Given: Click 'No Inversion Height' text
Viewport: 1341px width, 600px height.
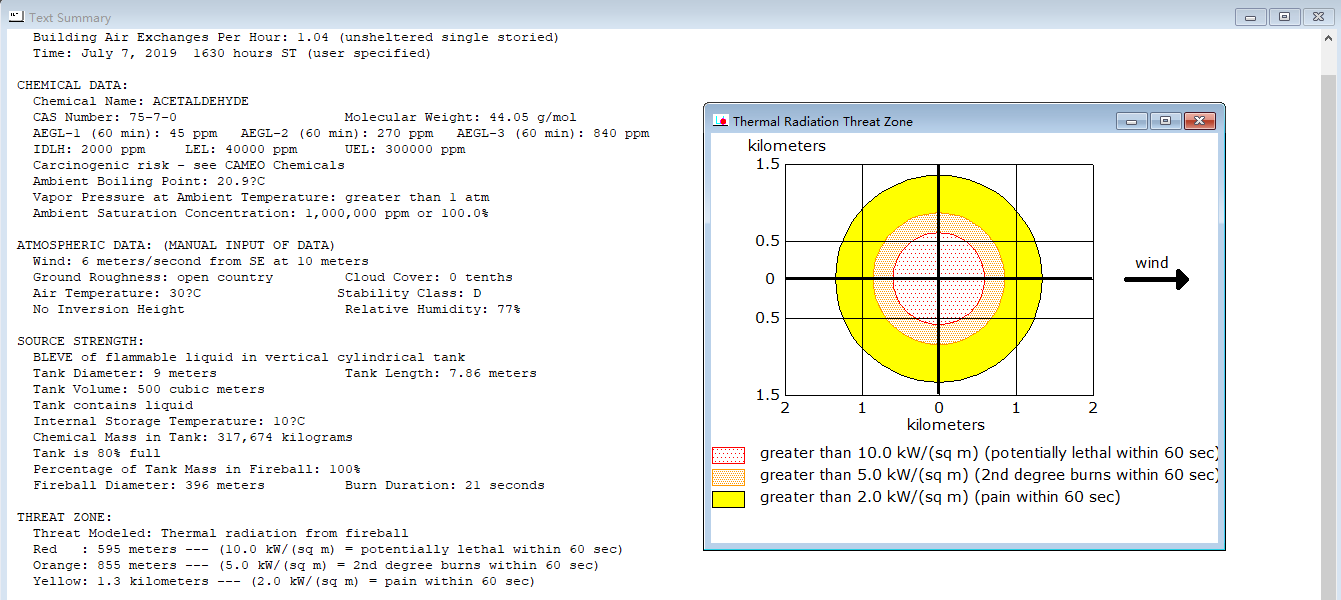Looking at the screenshot, I should (109, 309).
